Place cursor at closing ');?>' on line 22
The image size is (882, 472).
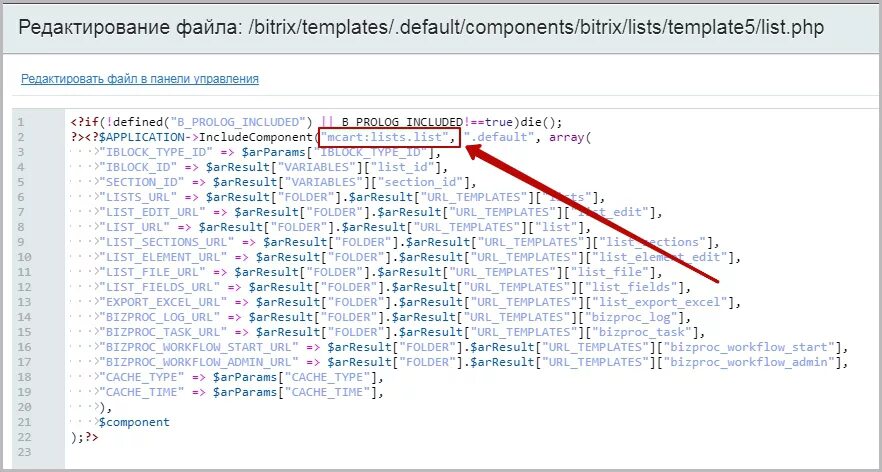click(85, 437)
